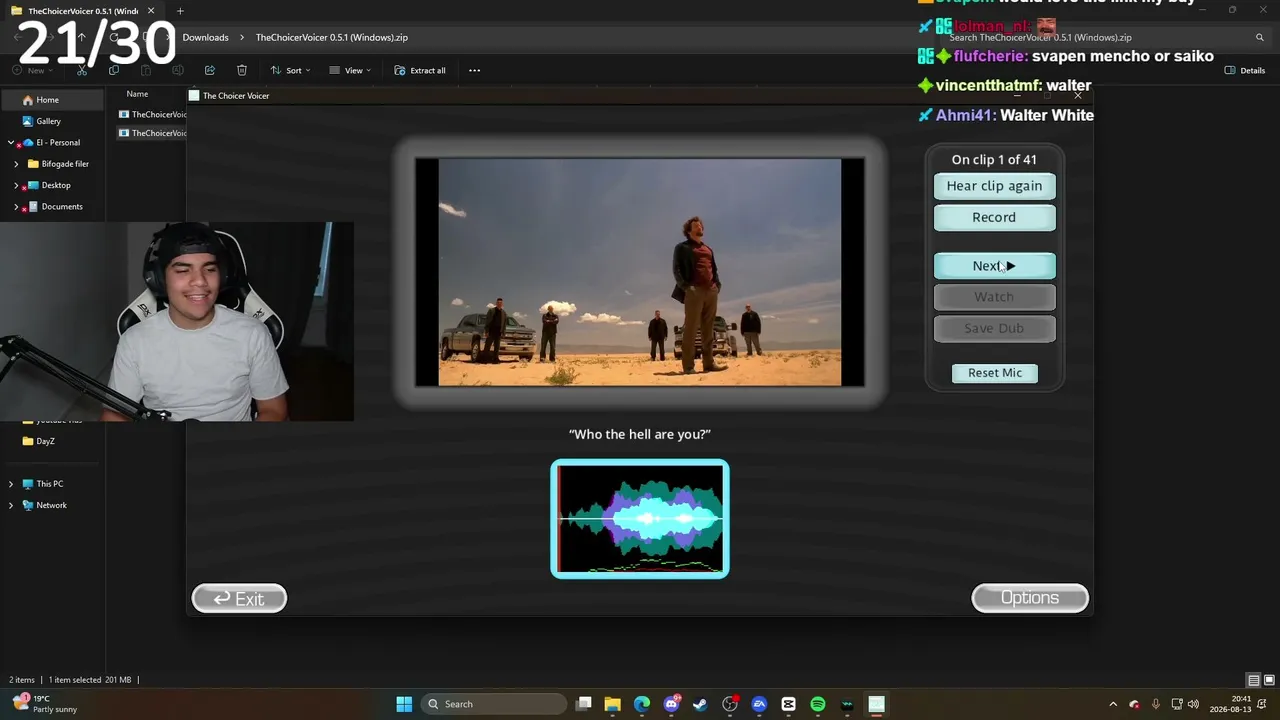Open the three-dot See more menu
The height and width of the screenshot is (720, 1280).
pos(474,70)
